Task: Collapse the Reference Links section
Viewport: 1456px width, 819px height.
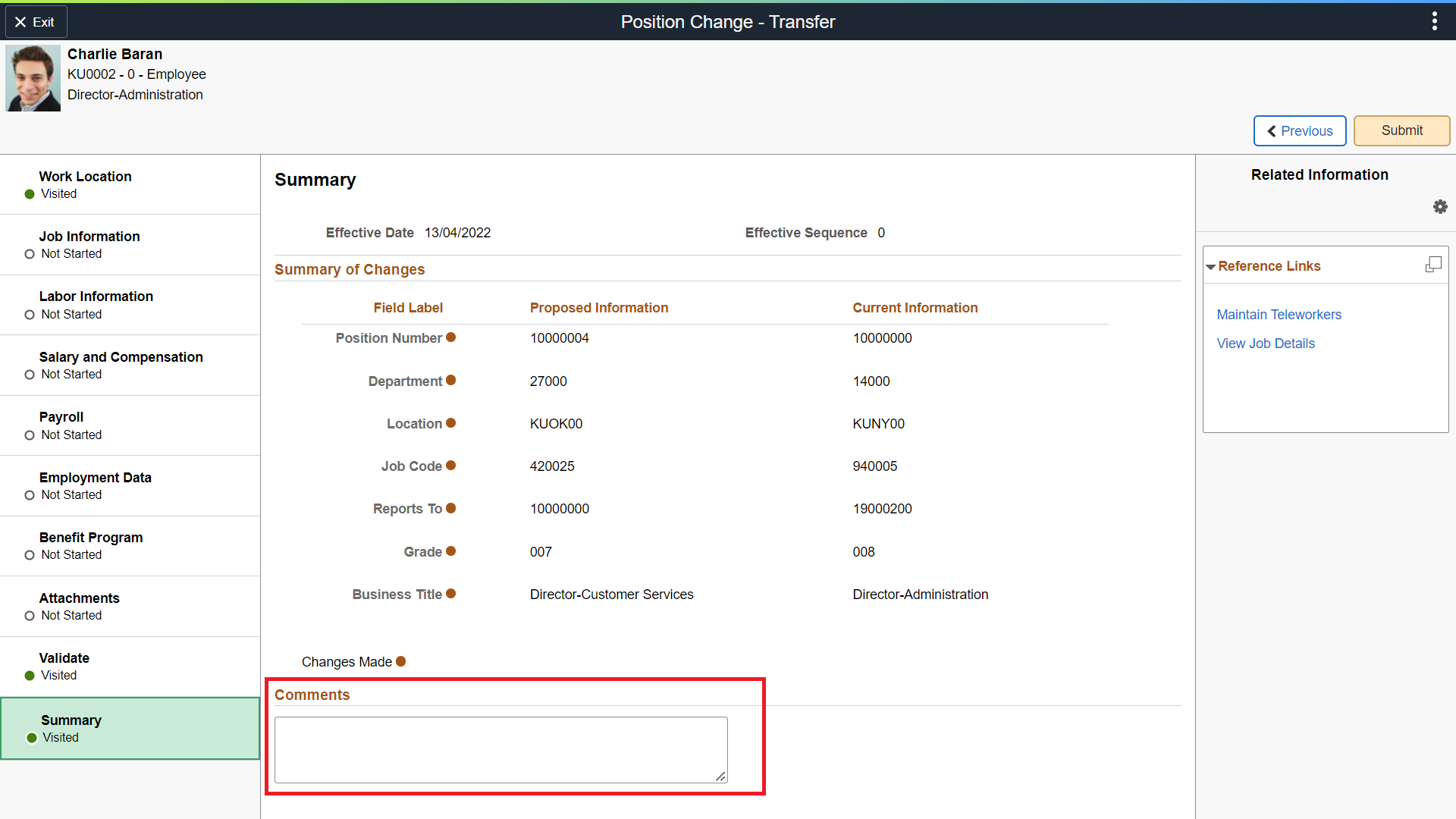Action: (1211, 265)
